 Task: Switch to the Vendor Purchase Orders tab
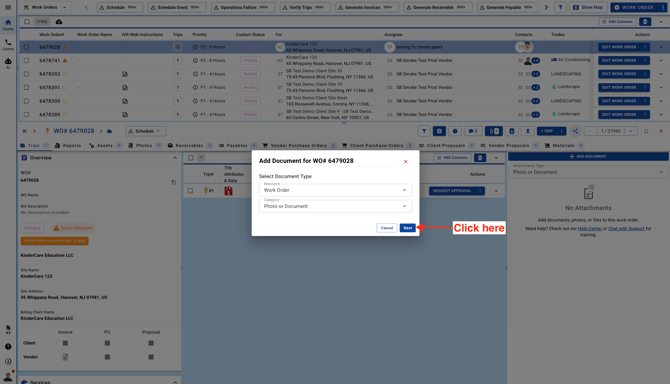[x=299, y=146]
